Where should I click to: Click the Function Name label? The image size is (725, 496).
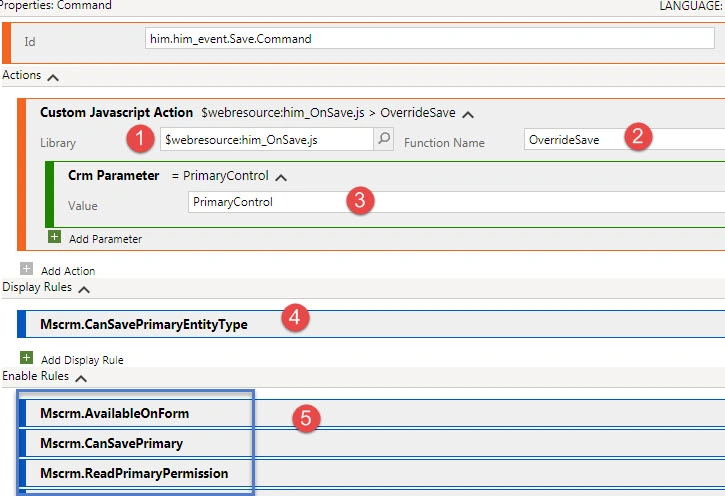pyautogui.click(x=444, y=143)
